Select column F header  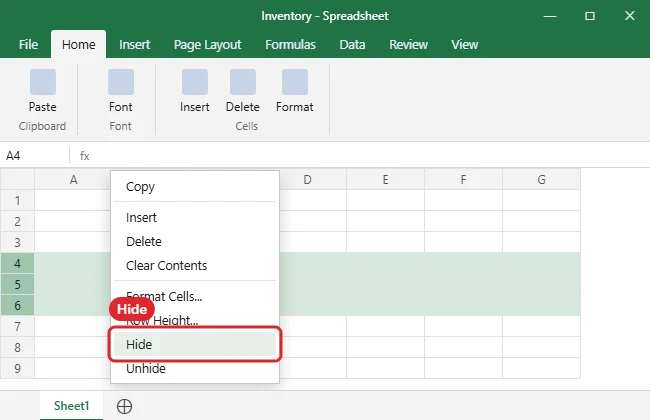pos(463,180)
